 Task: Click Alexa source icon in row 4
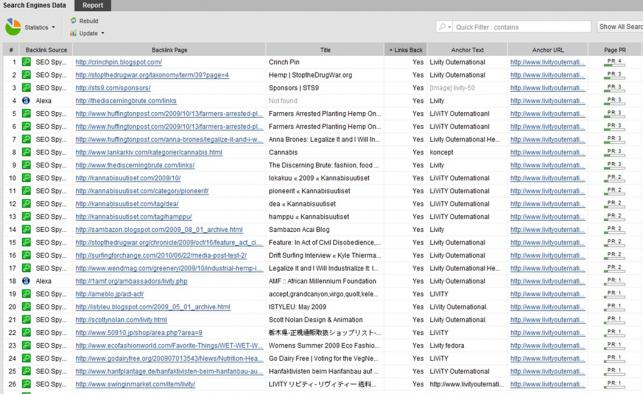(26, 100)
